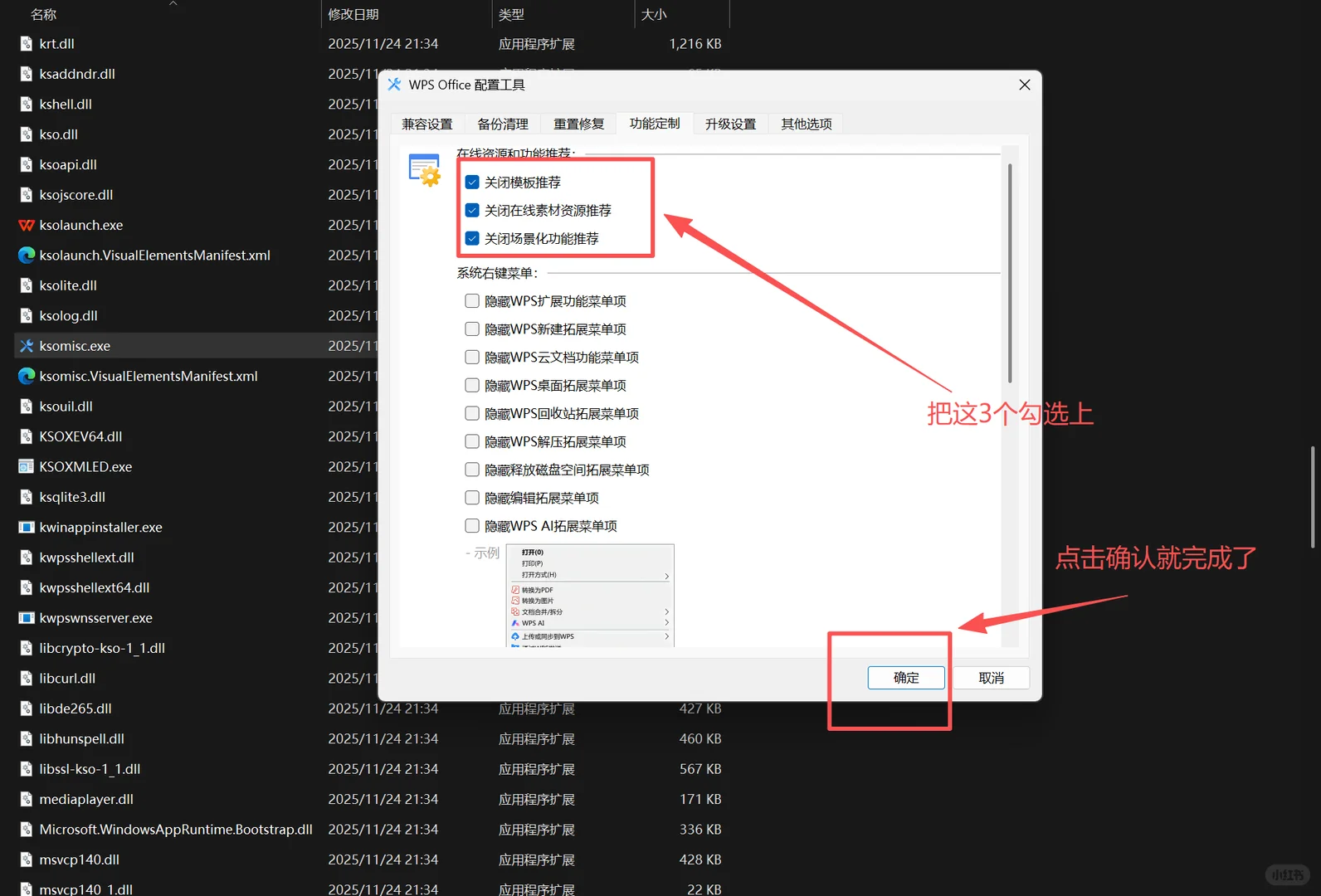The height and width of the screenshot is (896, 1321).
Task: Select the kso.dll file icon
Action: pyautogui.click(x=27, y=134)
